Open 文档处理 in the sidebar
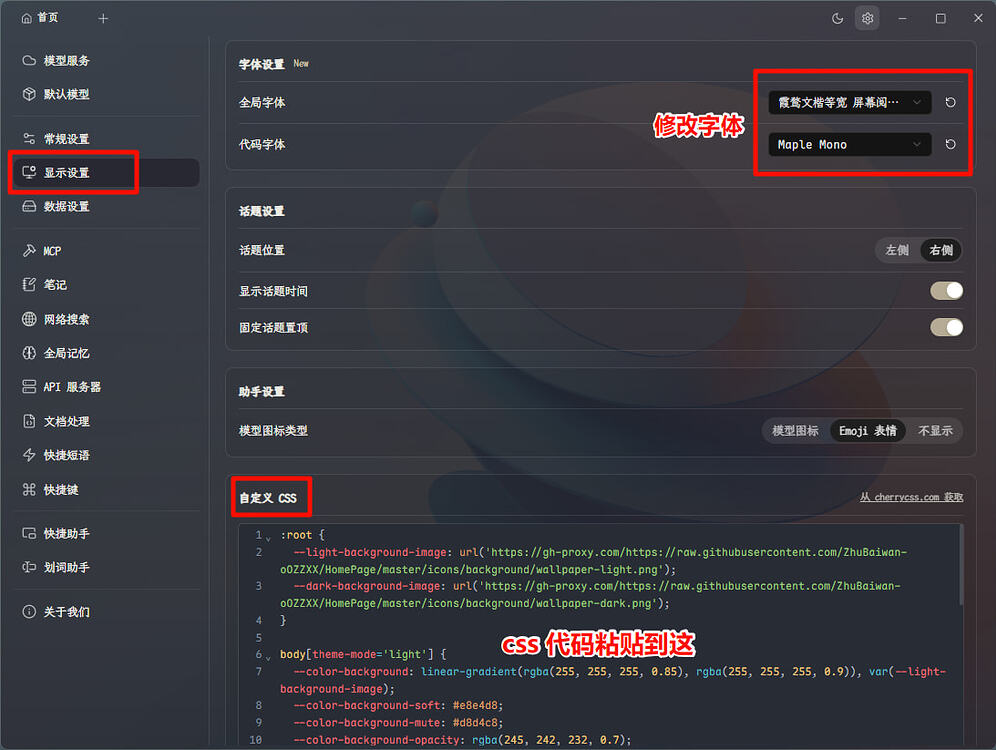The width and height of the screenshot is (996, 750). pyautogui.click(x=106, y=421)
